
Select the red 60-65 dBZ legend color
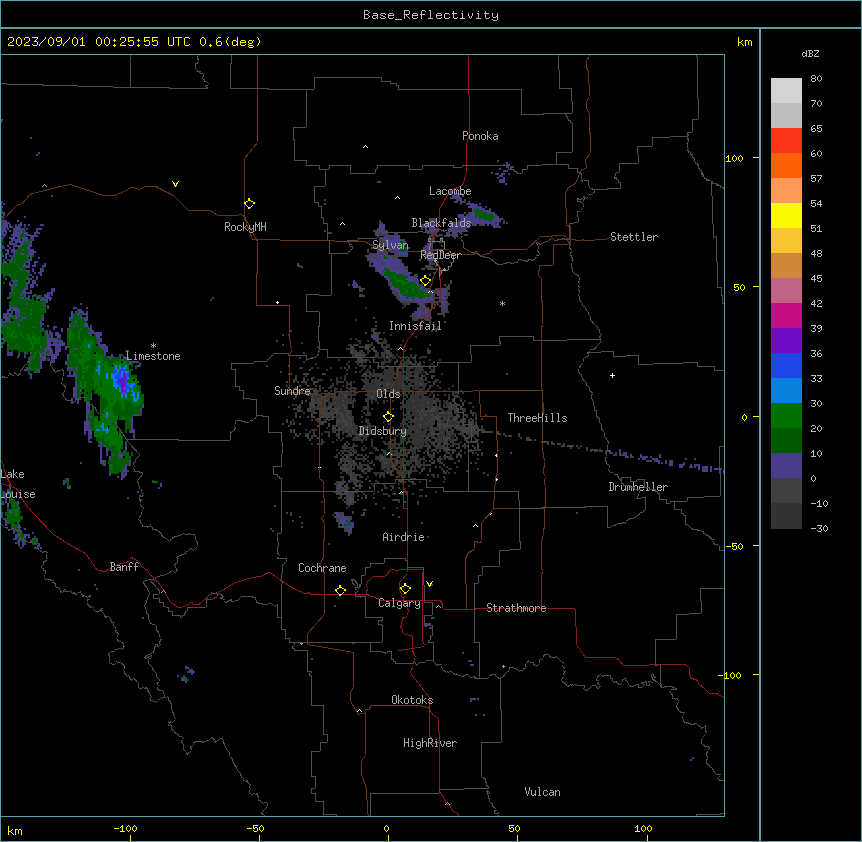point(786,141)
